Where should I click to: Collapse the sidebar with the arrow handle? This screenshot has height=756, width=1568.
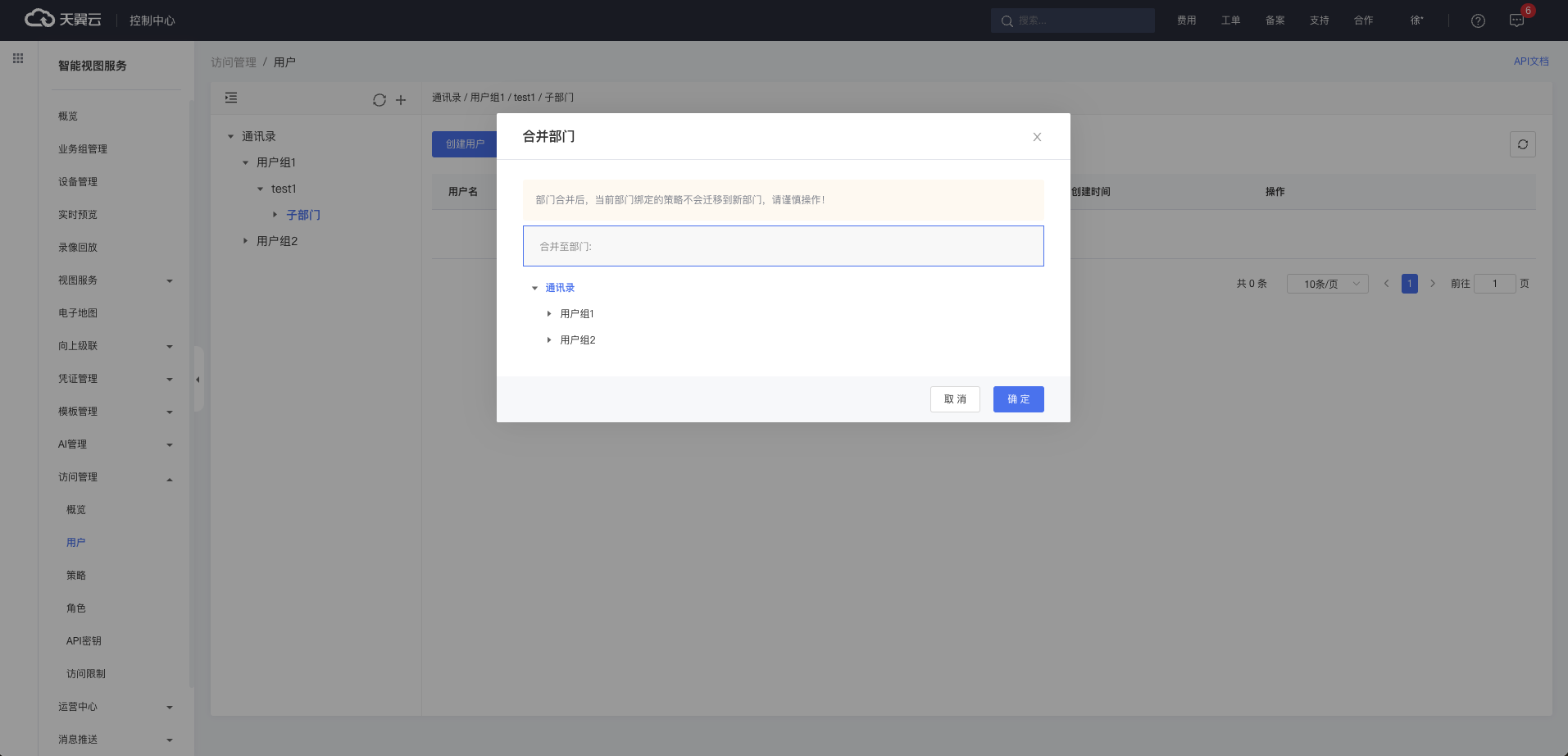198,379
